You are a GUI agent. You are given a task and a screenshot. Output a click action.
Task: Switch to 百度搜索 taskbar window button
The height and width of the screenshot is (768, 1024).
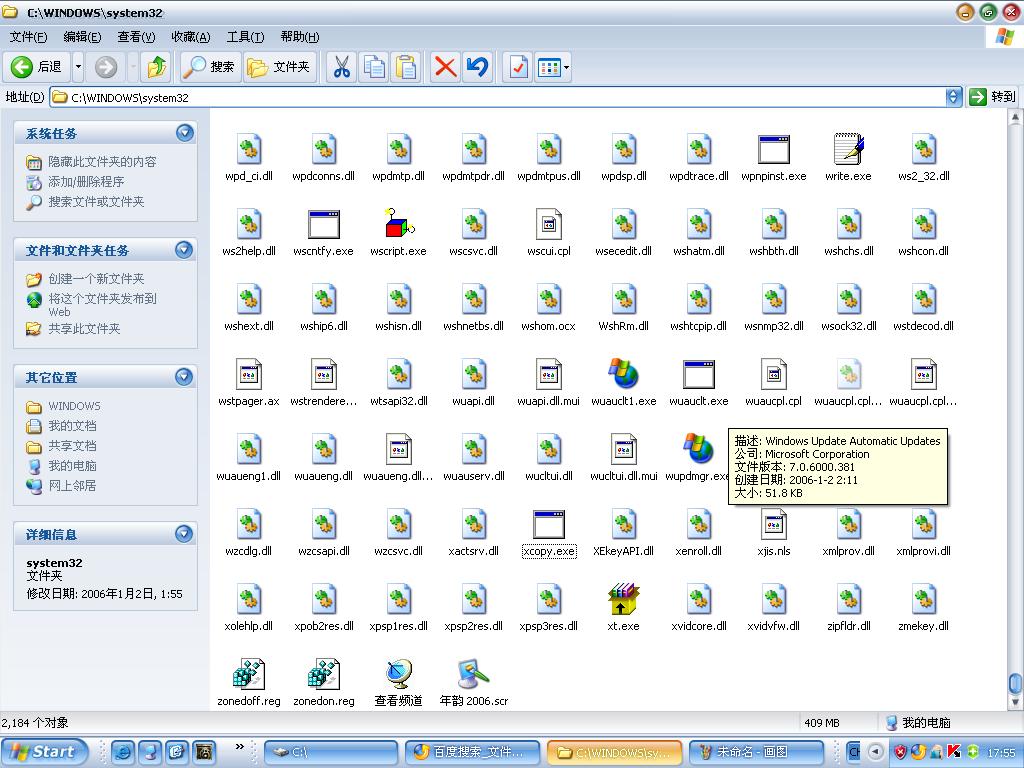pyautogui.click(x=473, y=752)
